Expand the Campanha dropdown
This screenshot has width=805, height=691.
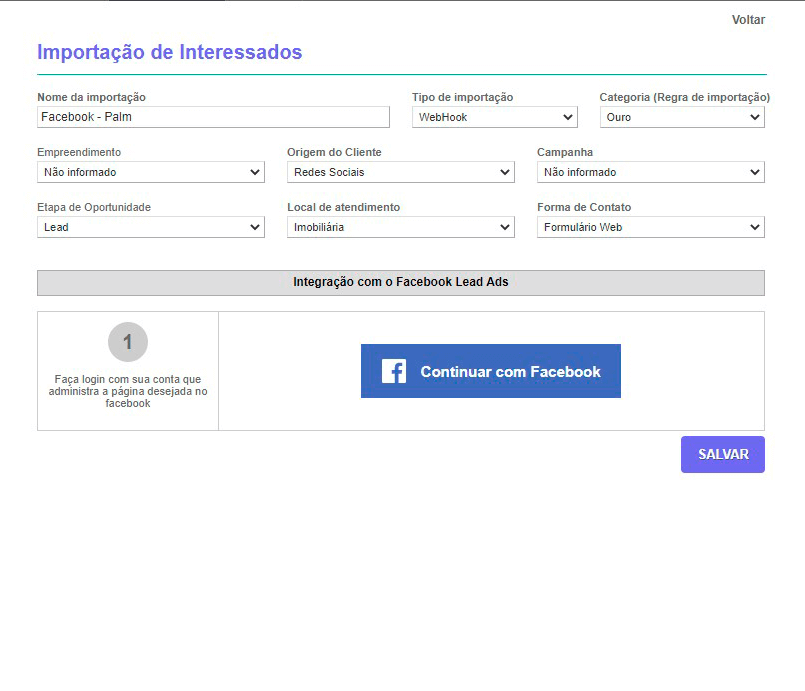point(650,172)
